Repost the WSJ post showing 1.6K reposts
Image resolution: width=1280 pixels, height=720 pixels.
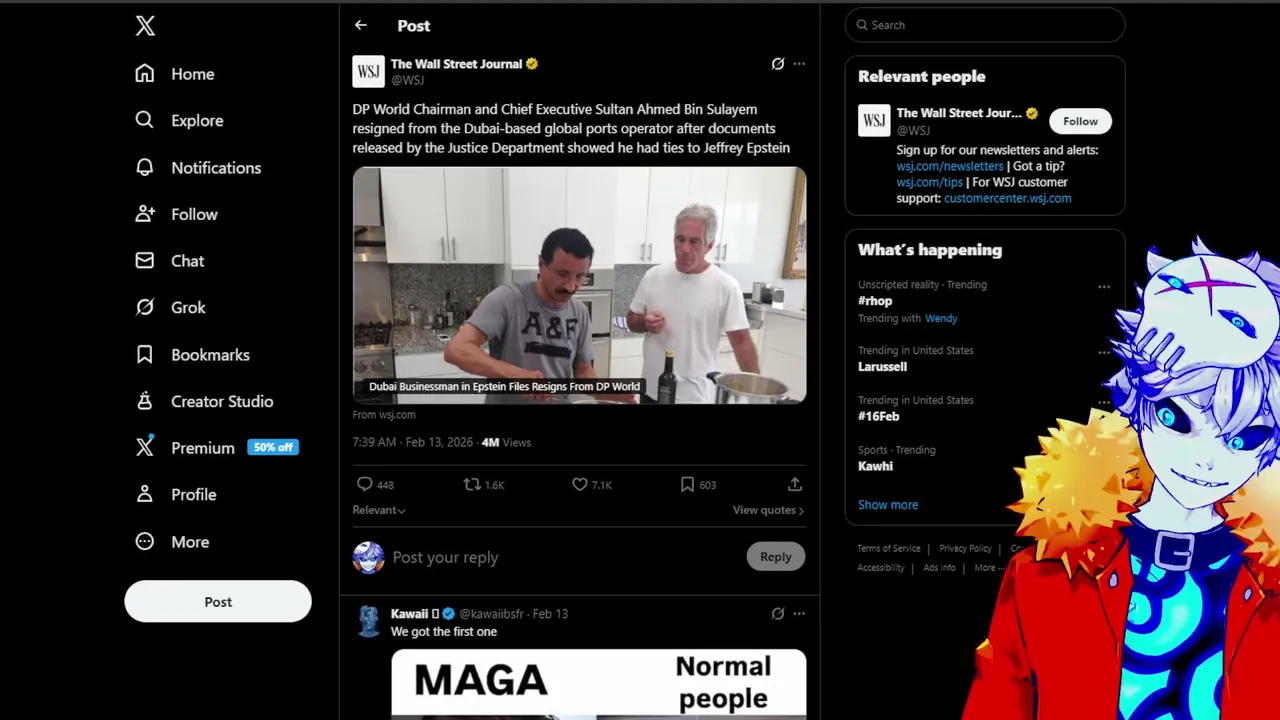(x=472, y=485)
